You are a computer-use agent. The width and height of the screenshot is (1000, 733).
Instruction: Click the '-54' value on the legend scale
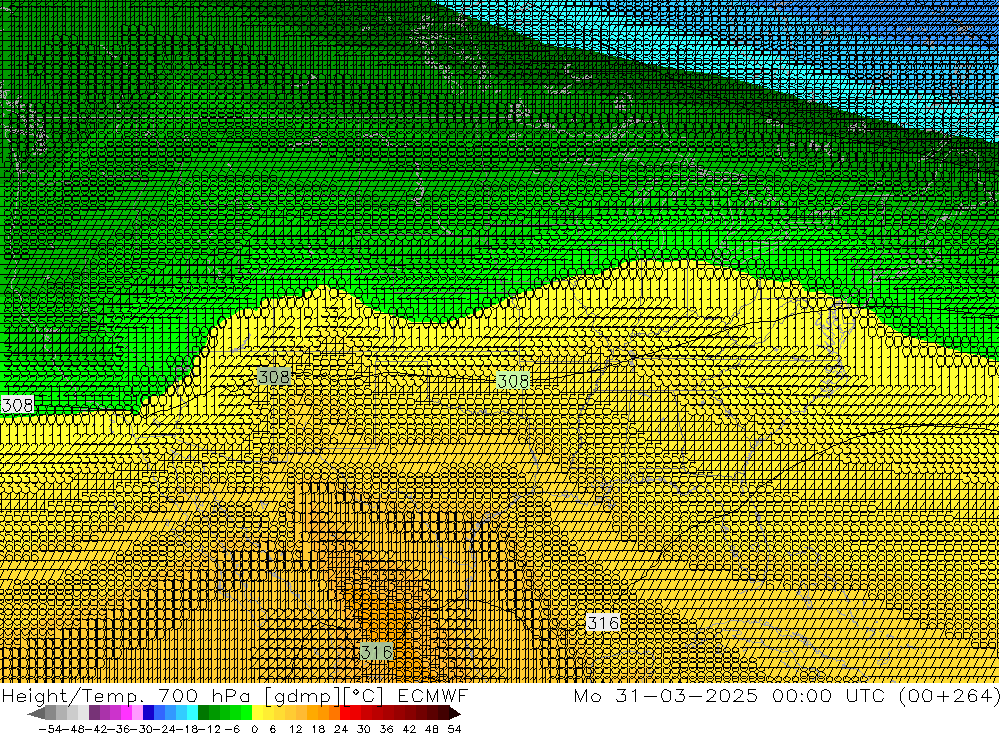(50, 729)
